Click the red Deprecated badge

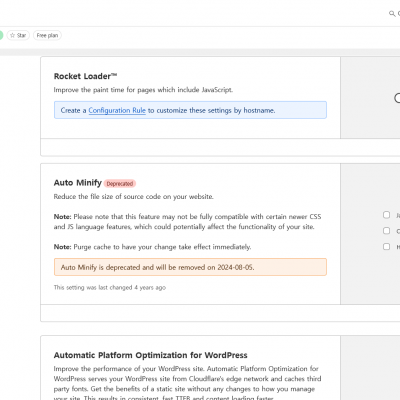[x=120, y=184]
